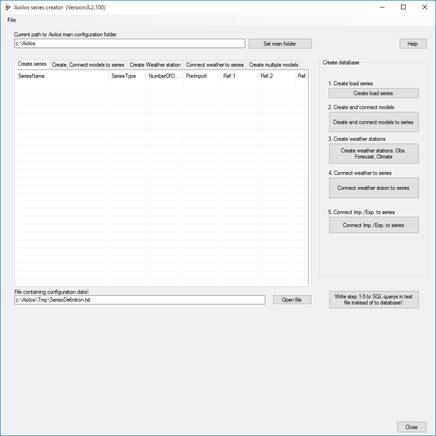436x436 pixels.
Task: Open the File menu
Action: (x=12, y=20)
